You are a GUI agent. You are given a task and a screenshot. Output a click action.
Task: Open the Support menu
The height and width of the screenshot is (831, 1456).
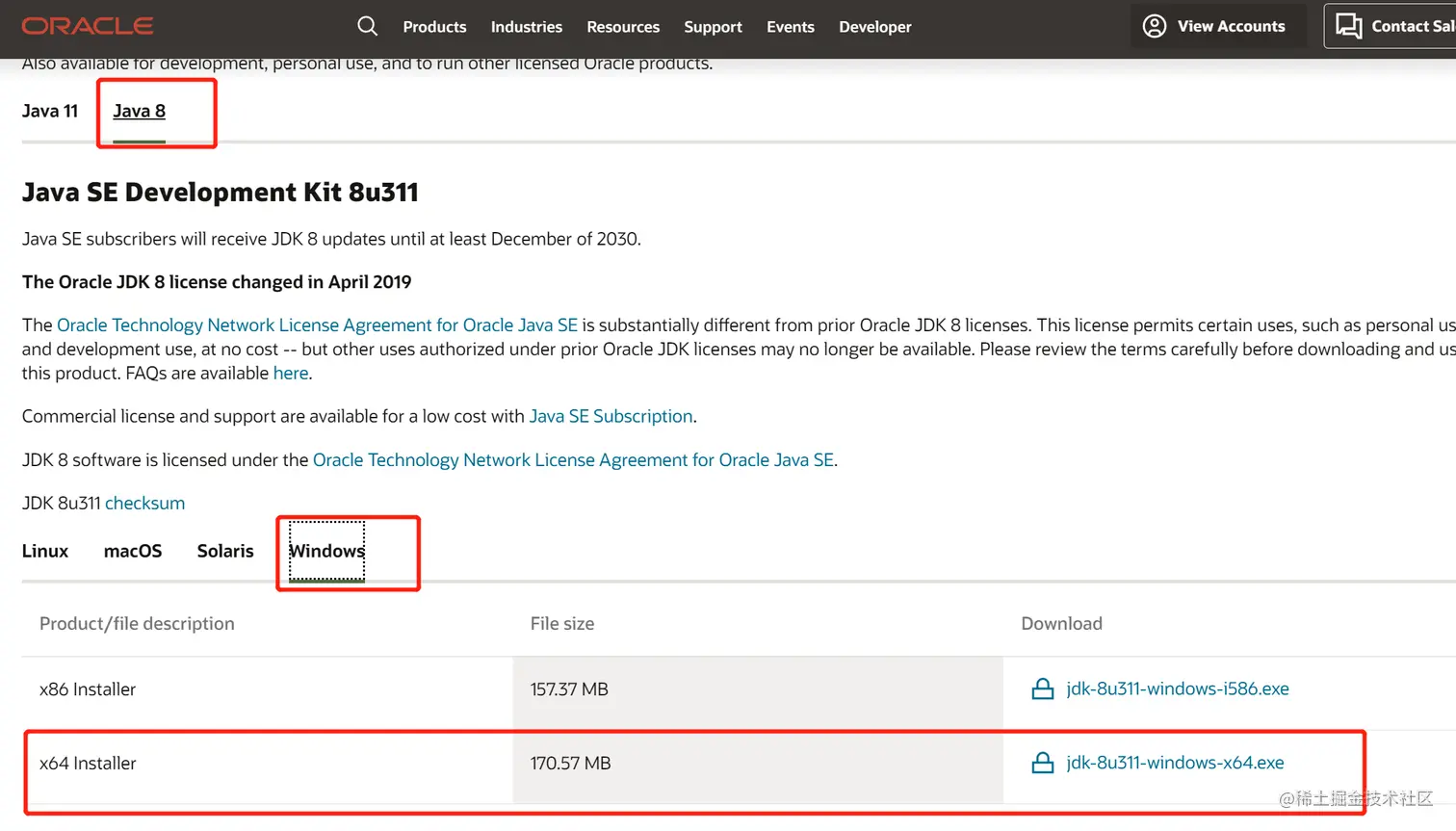[x=714, y=27]
